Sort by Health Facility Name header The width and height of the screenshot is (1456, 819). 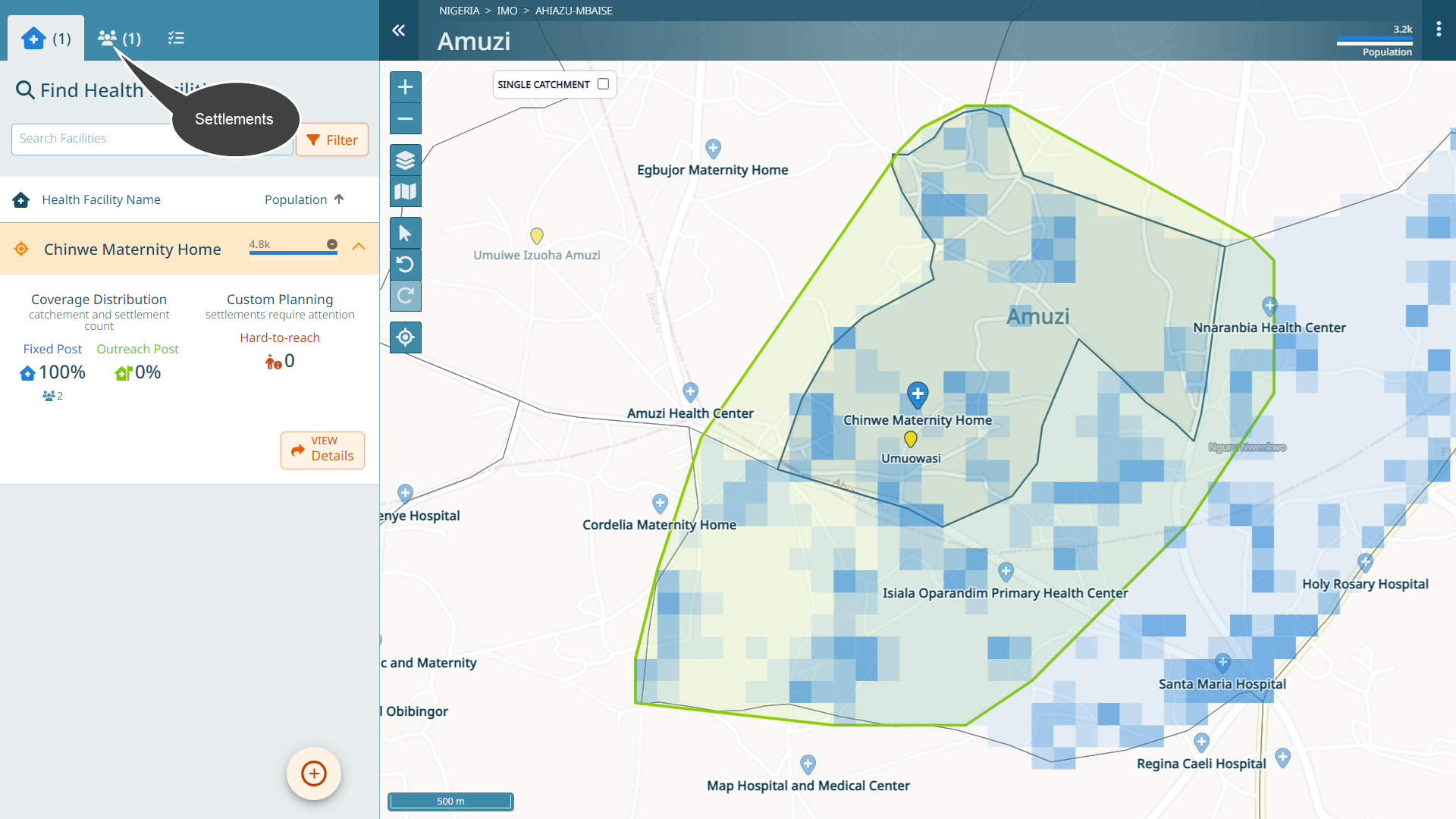(101, 199)
